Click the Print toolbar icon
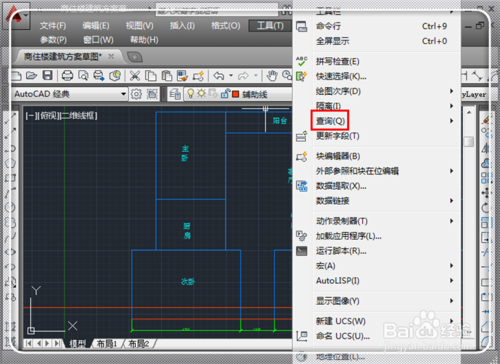This screenshot has height=364, width=500. tap(67, 76)
